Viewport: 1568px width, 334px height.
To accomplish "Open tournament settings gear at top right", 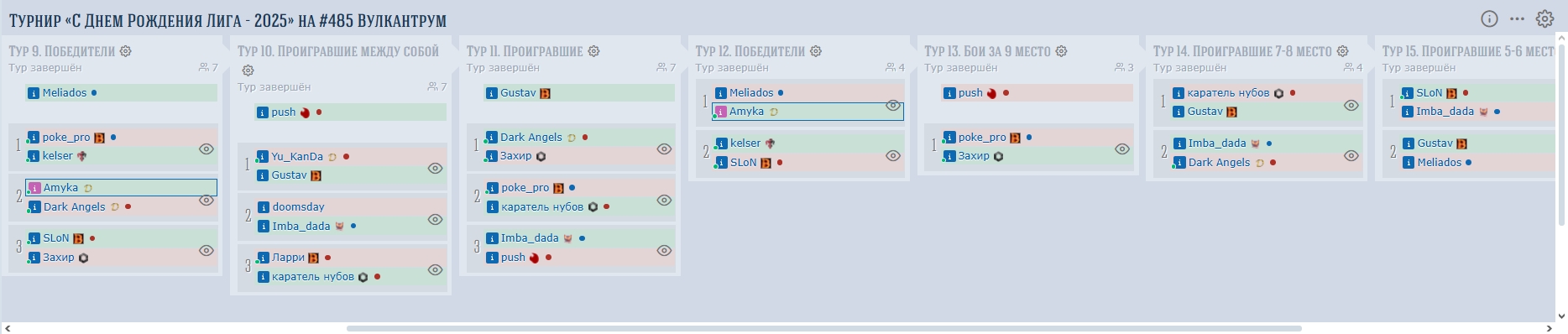I will click(x=1545, y=18).
